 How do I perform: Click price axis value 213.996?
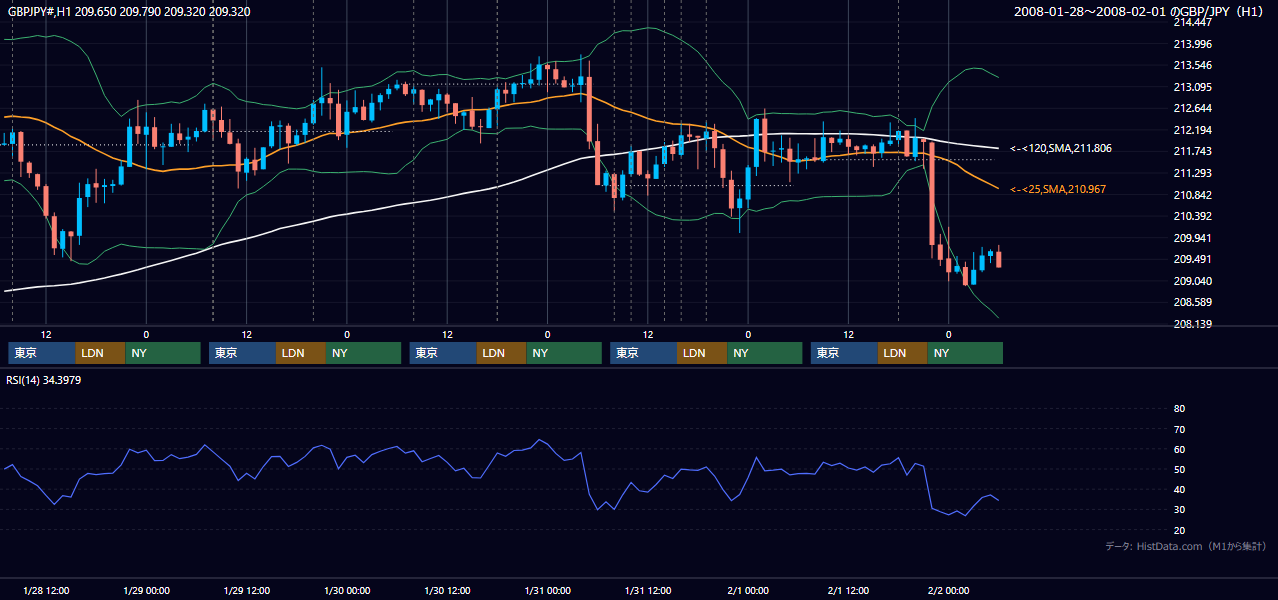[1192, 44]
